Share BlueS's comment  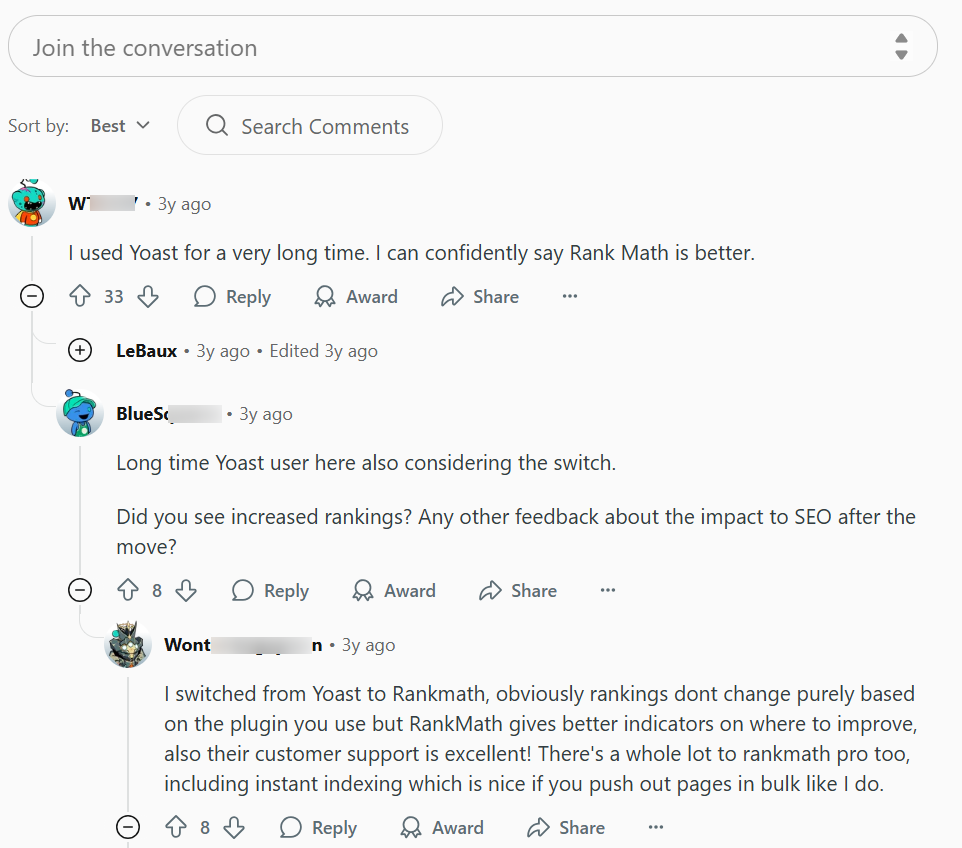517,590
